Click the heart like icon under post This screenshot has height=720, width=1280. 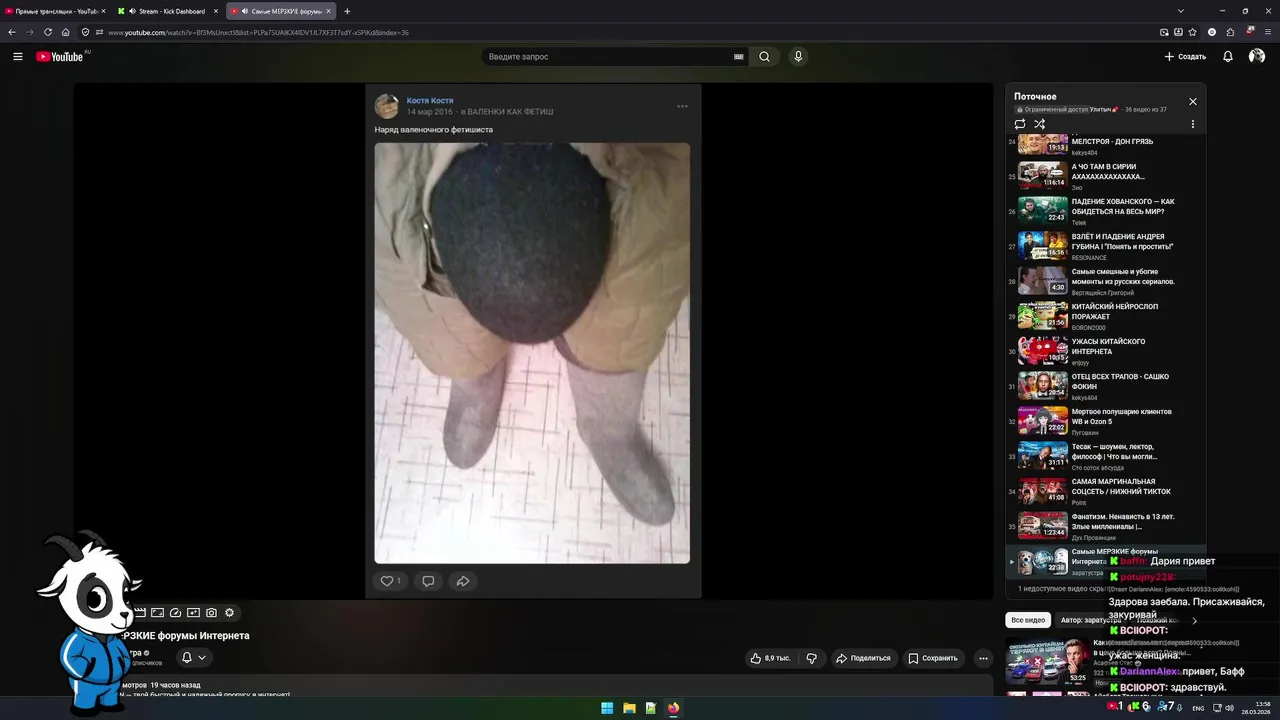pos(387,581)
